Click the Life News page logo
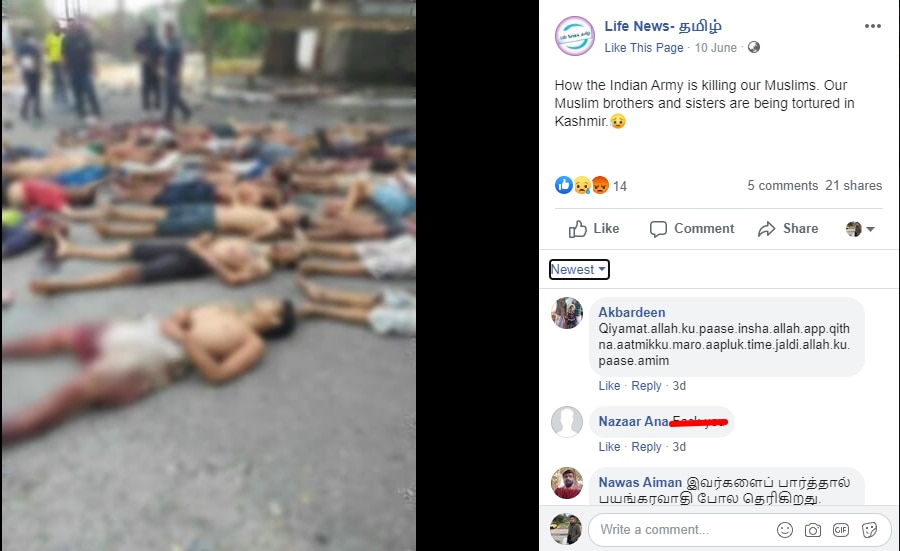Viewport: 900px width, 551px height. coord(575,36)
